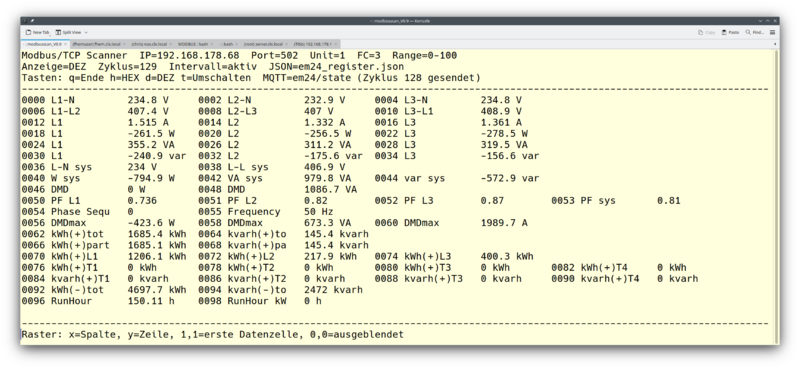
Task: Click the -156.6 var value
Action: tap(510, 156)
